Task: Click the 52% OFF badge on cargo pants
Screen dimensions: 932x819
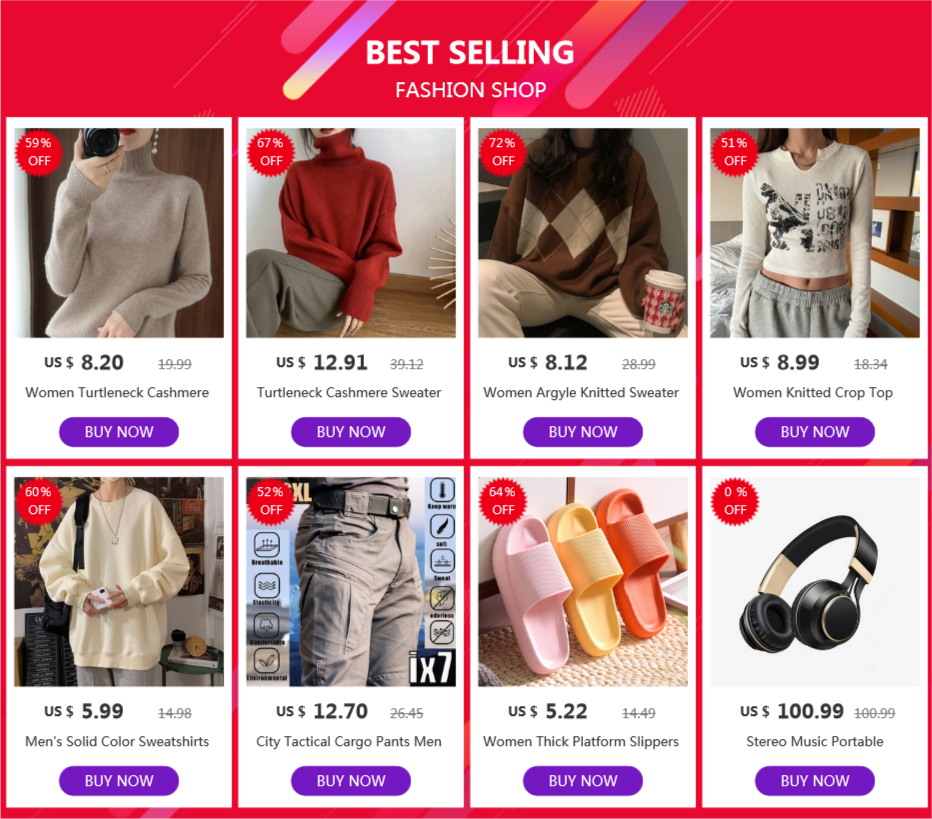Action: click(270, 501)
